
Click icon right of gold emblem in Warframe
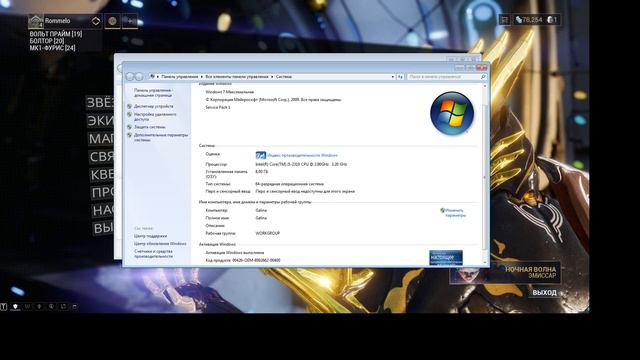click(131, 21)
